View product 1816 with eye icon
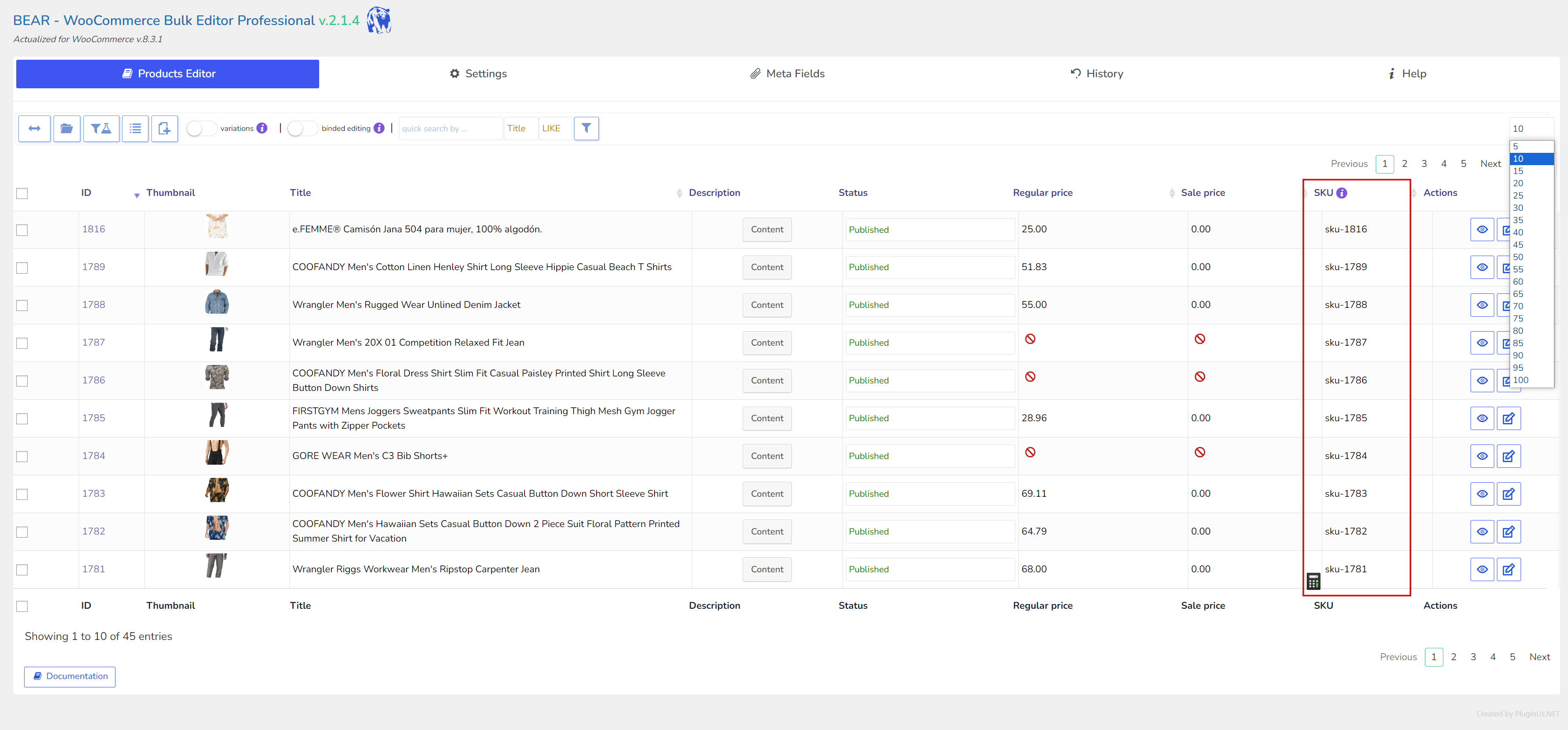The image size is (1568, 730). tap(1482, 230)
